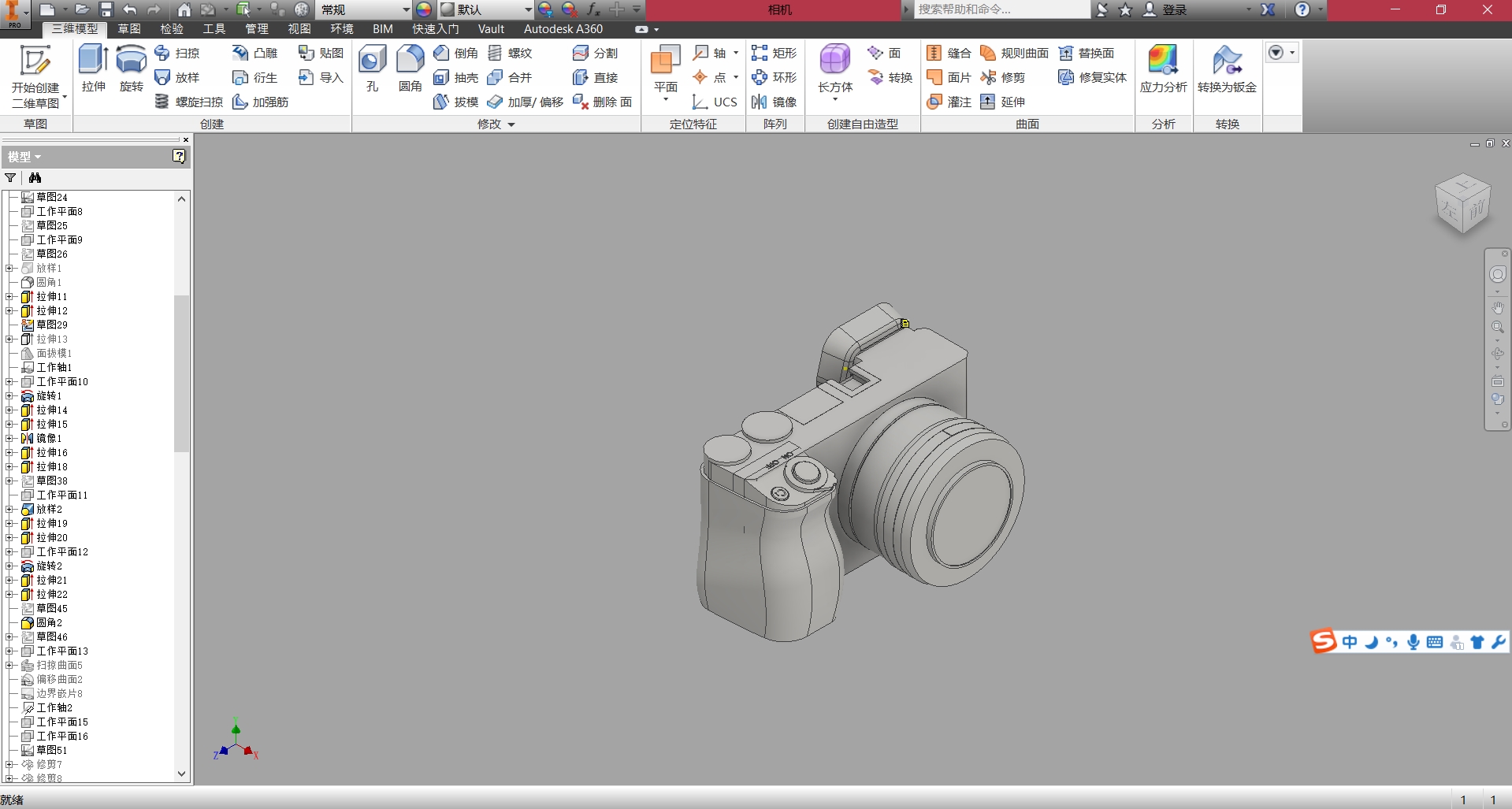Select the Loft (放样) tool
1512x809 pixels.
coord(177,77)
